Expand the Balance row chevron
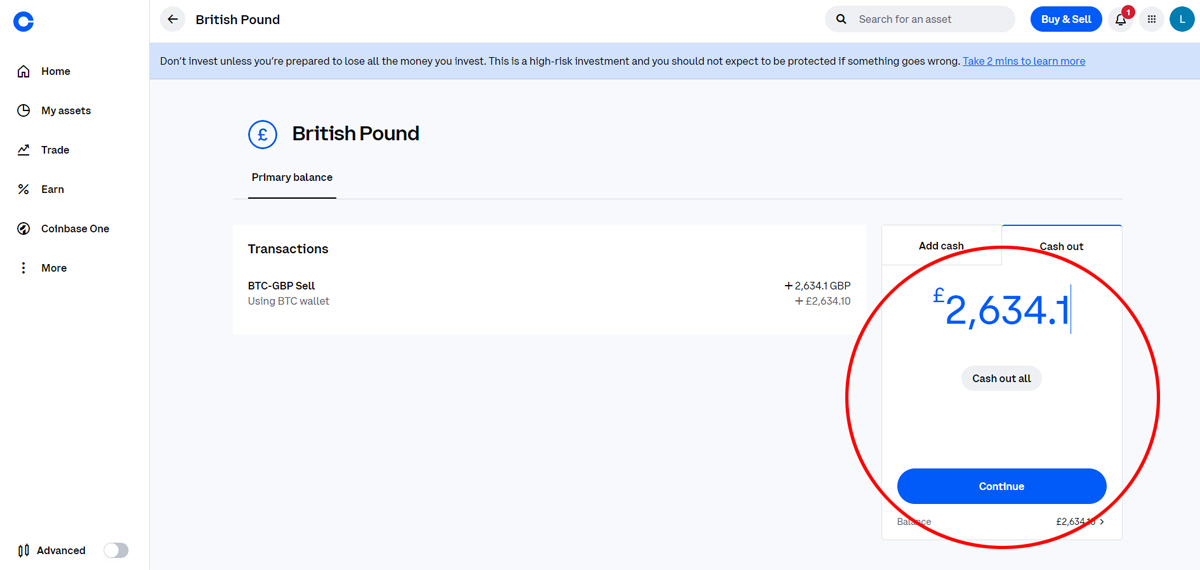 click(x=1102, y=522)
